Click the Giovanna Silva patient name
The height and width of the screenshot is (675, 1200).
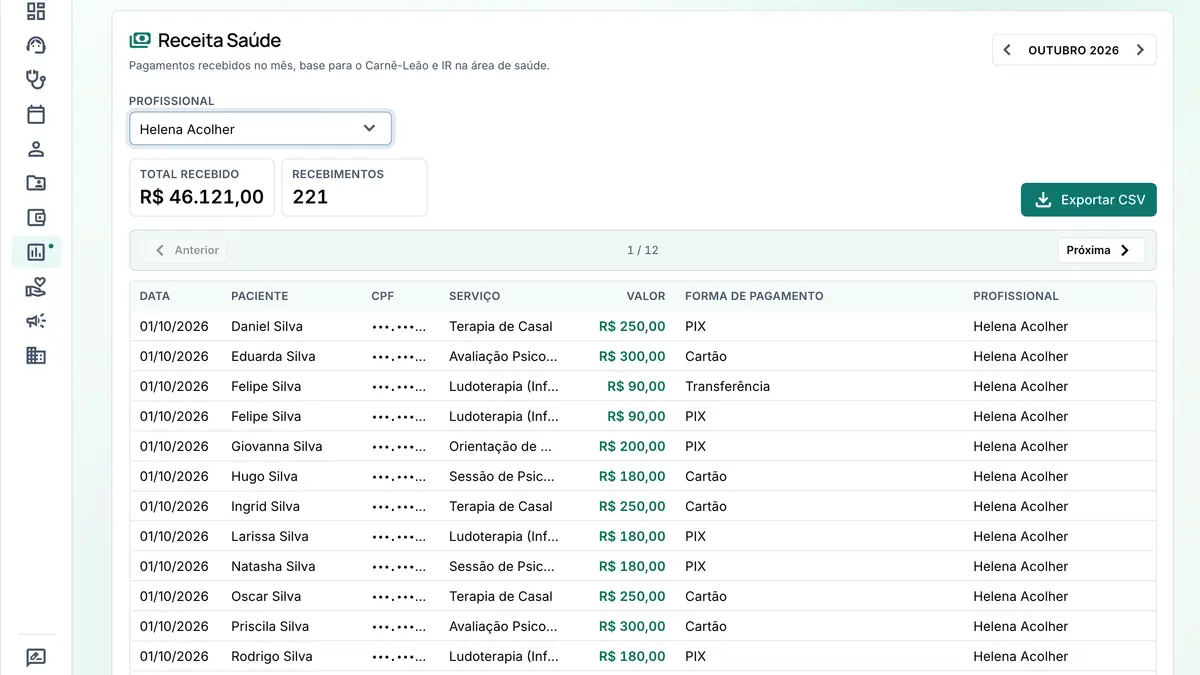277,446
